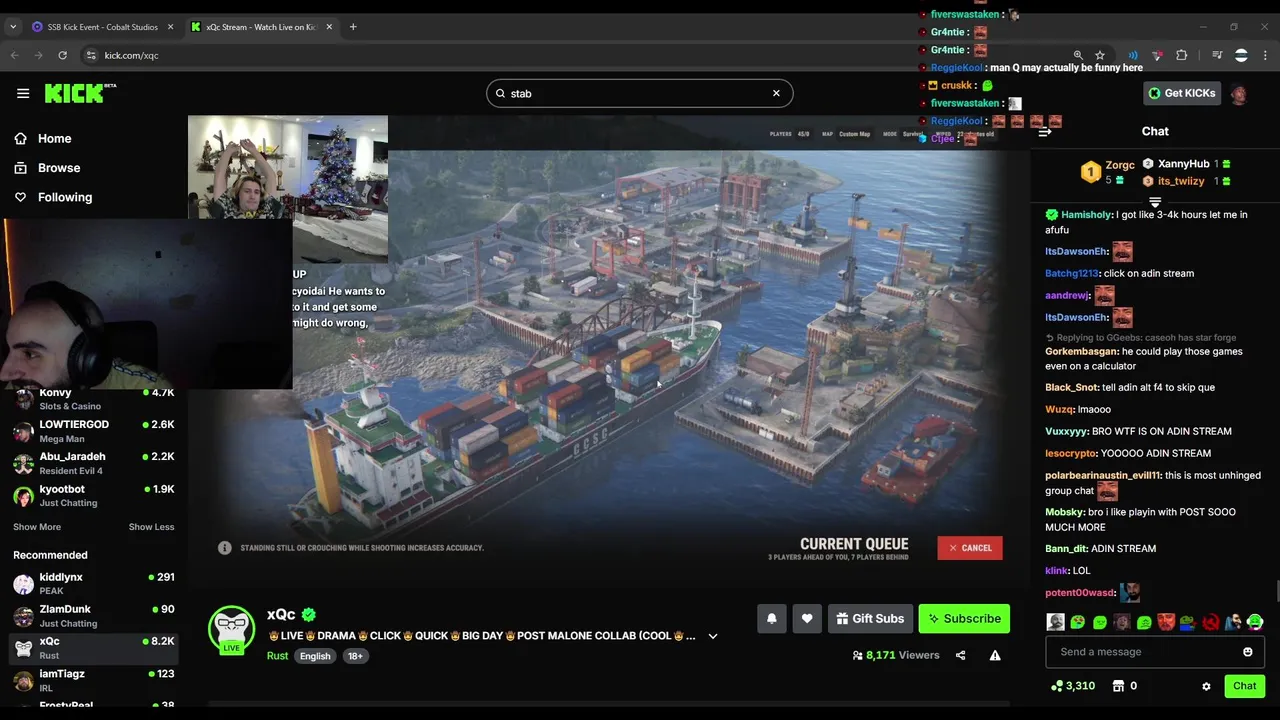Select the heart-eyes green emote

[x=1077, y=622]
